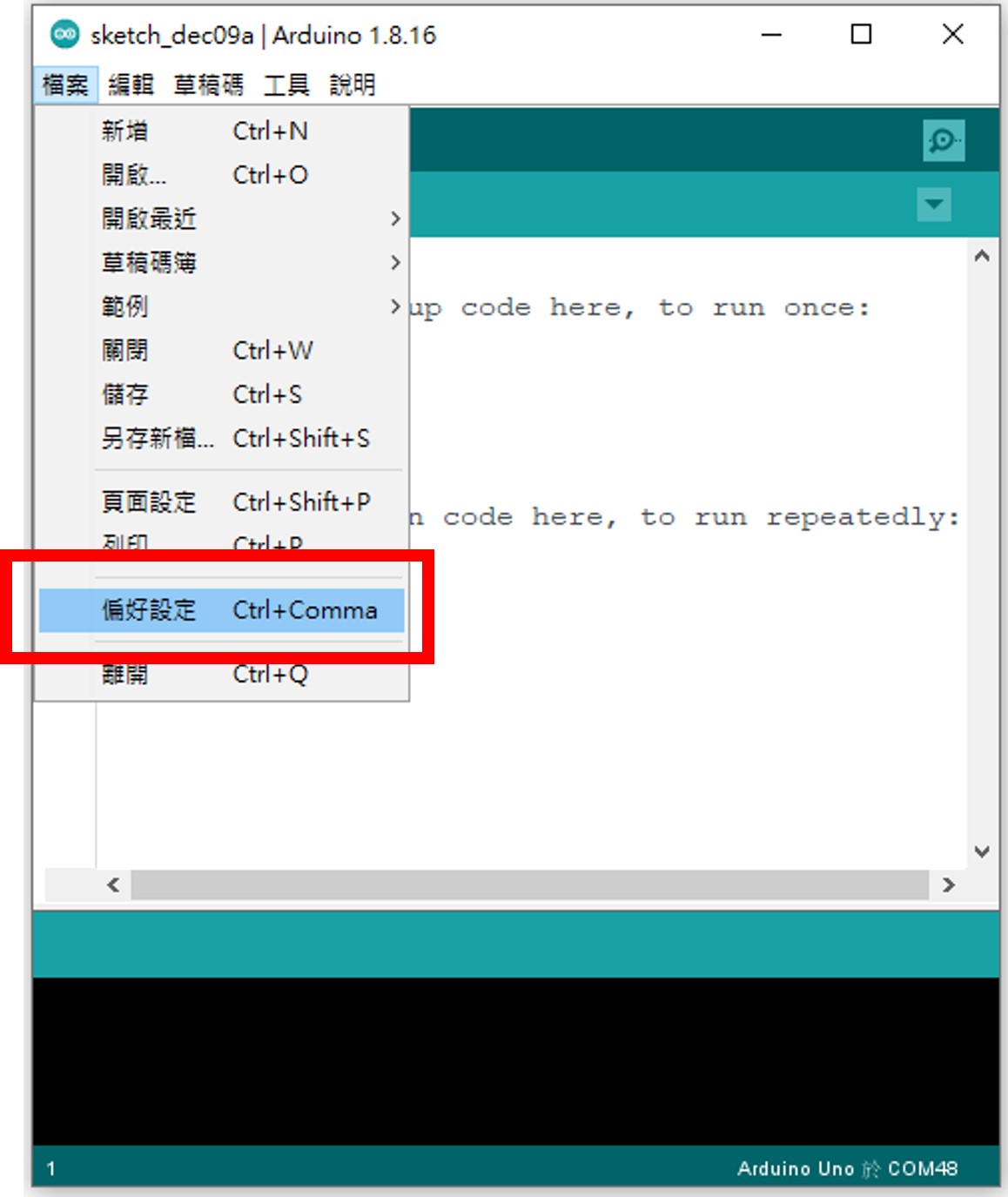The width and height of the screenshot is (1008, 1197).
Task: Click the Arduino logo in title bar
Action: click(64, 35)
